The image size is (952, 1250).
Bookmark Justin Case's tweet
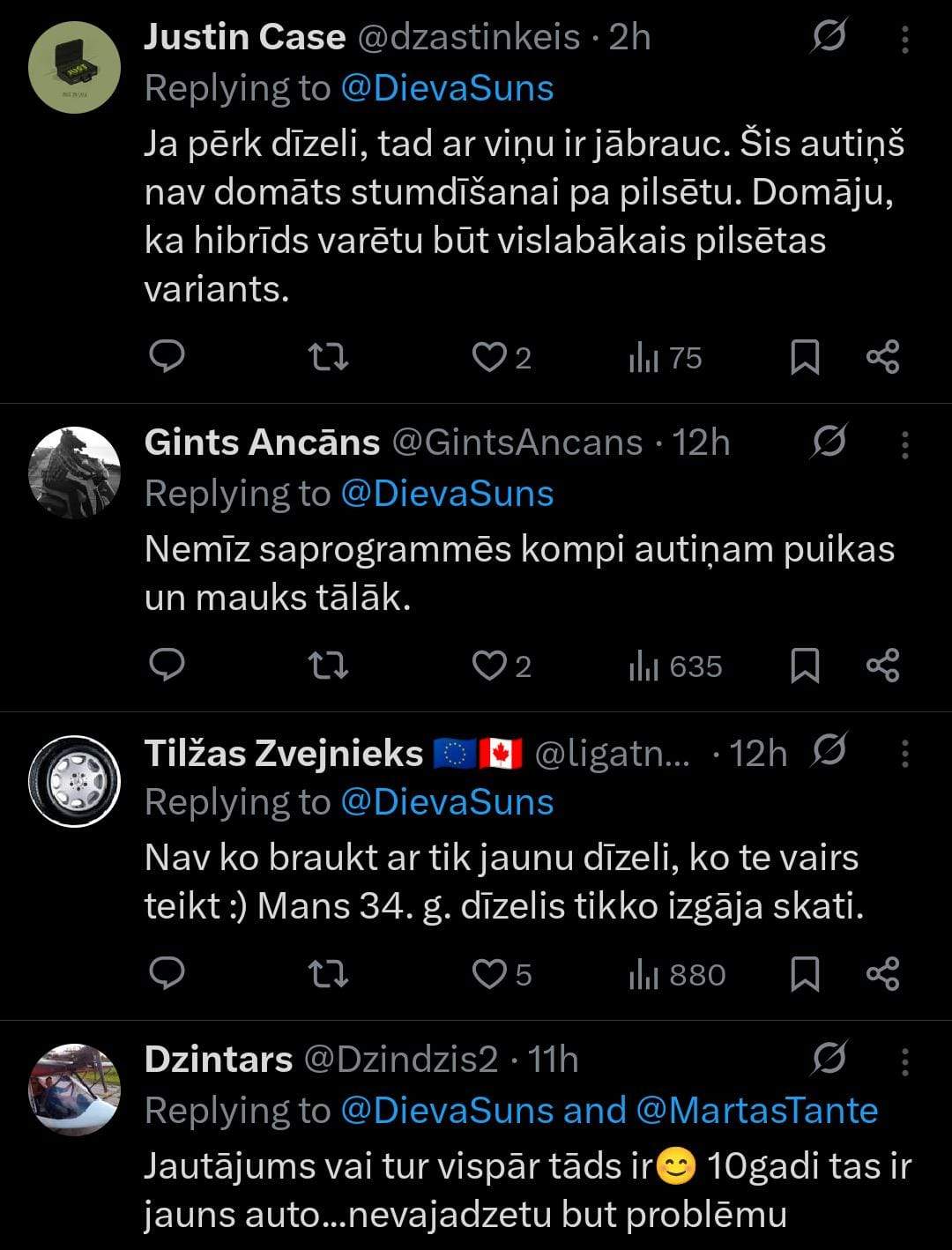tap(804, 357)
